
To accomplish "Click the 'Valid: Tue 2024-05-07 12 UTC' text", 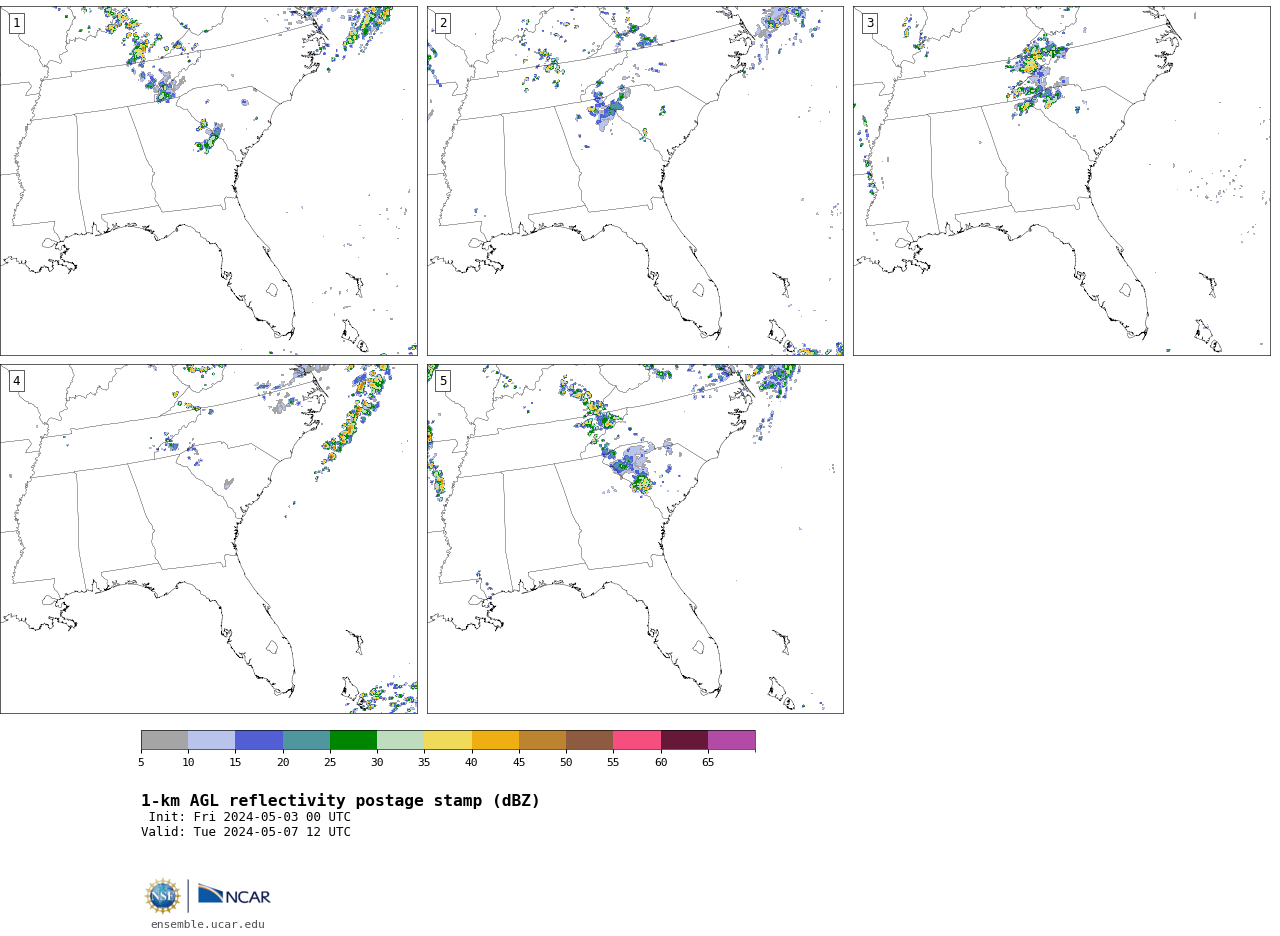I will coord(246,832).
